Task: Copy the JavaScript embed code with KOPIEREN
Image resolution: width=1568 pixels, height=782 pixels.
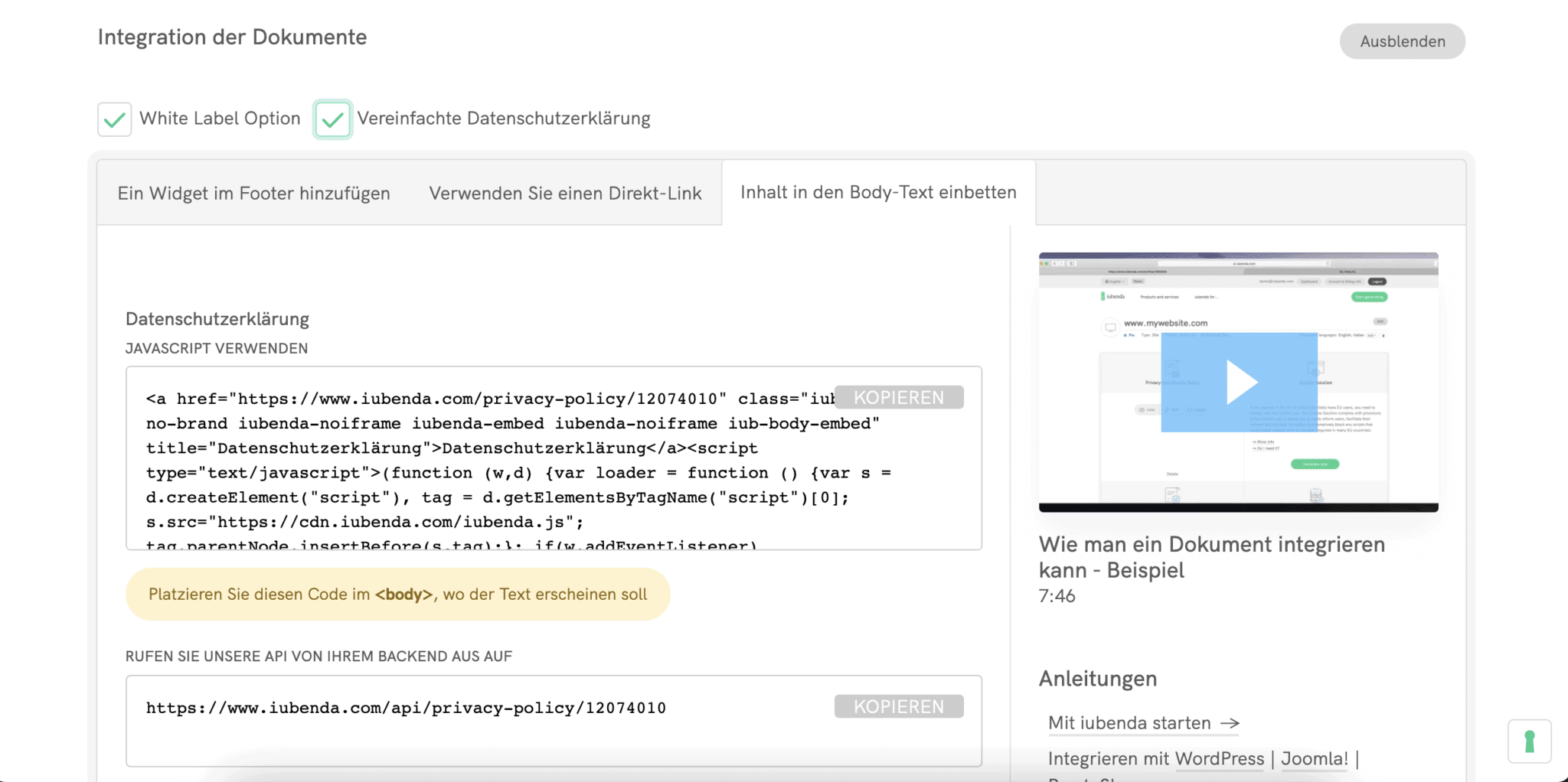Action: pos(899,398)
